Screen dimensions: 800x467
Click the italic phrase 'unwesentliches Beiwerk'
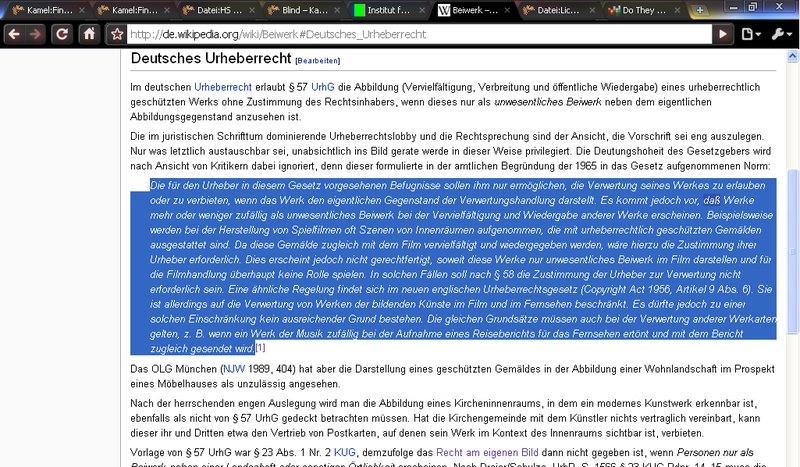point(548,102)
